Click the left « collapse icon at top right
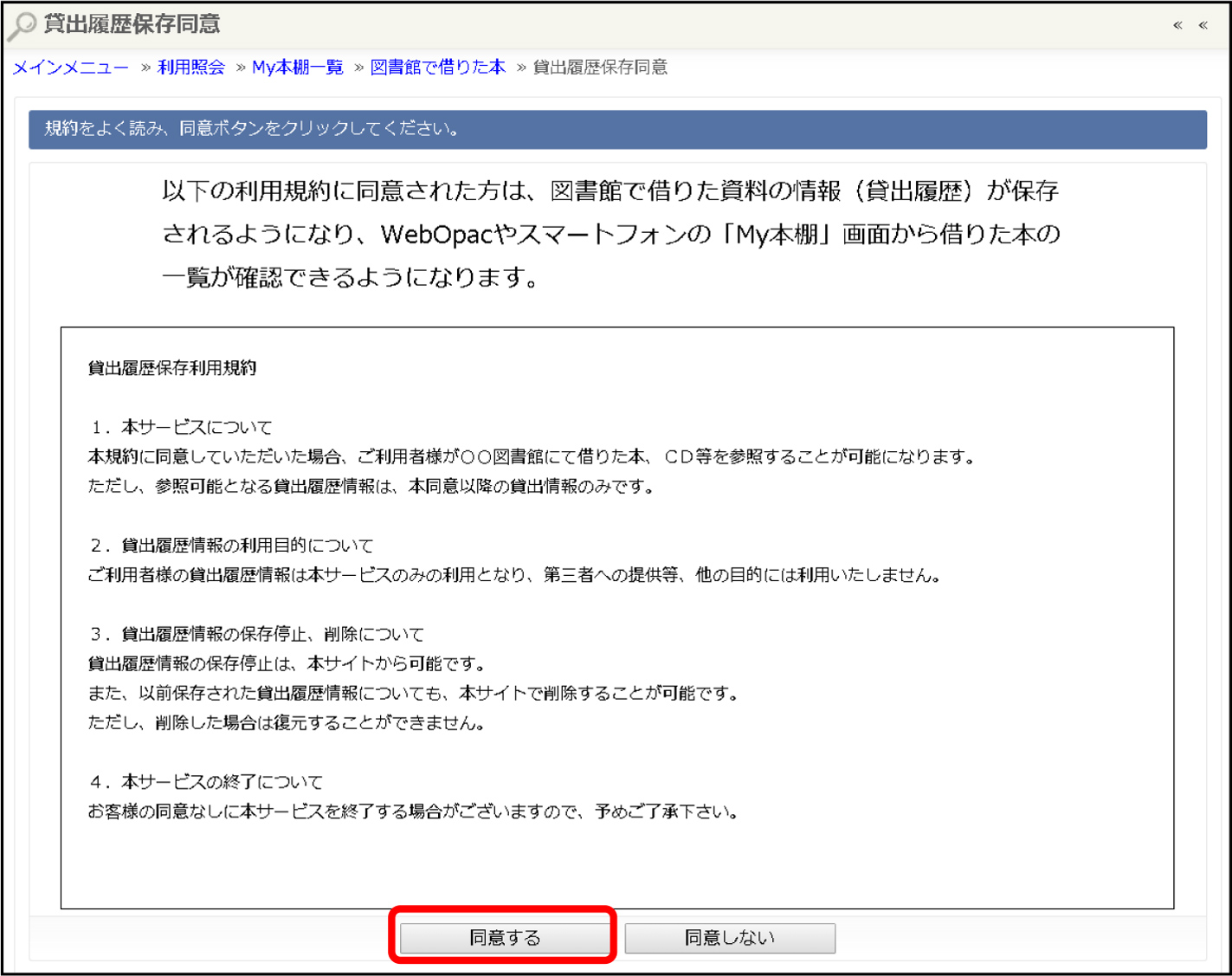1232x976 pixels. [x=1177, y=25]
